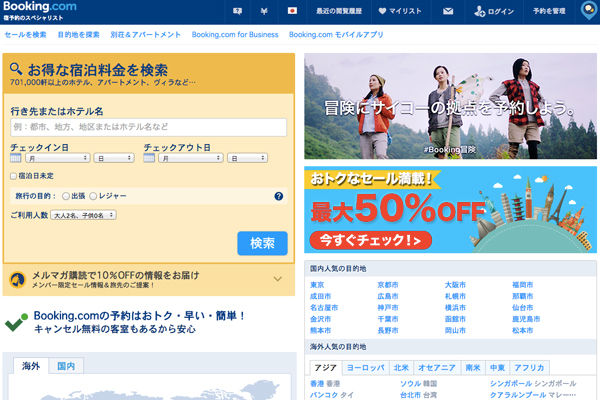
Task: Click the 東京 destination link
Action: tap(317, 285)
